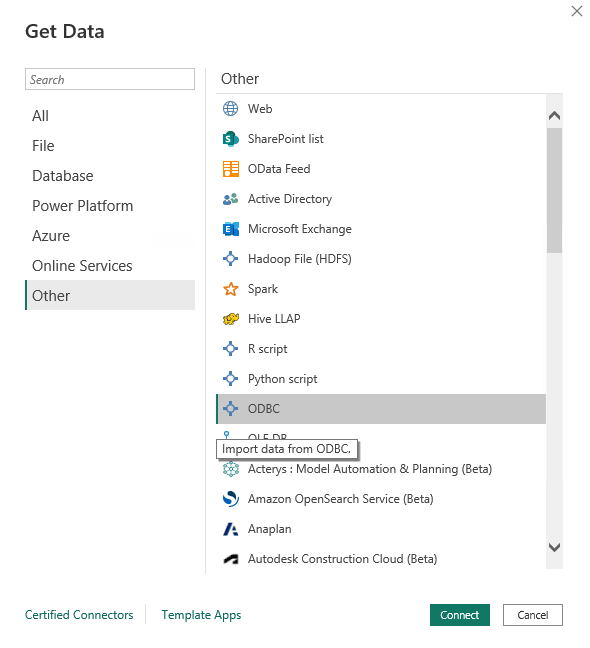Choose the Microsoft Exchange label
Viewport: 590px width, 648px height.
[300, 229]
